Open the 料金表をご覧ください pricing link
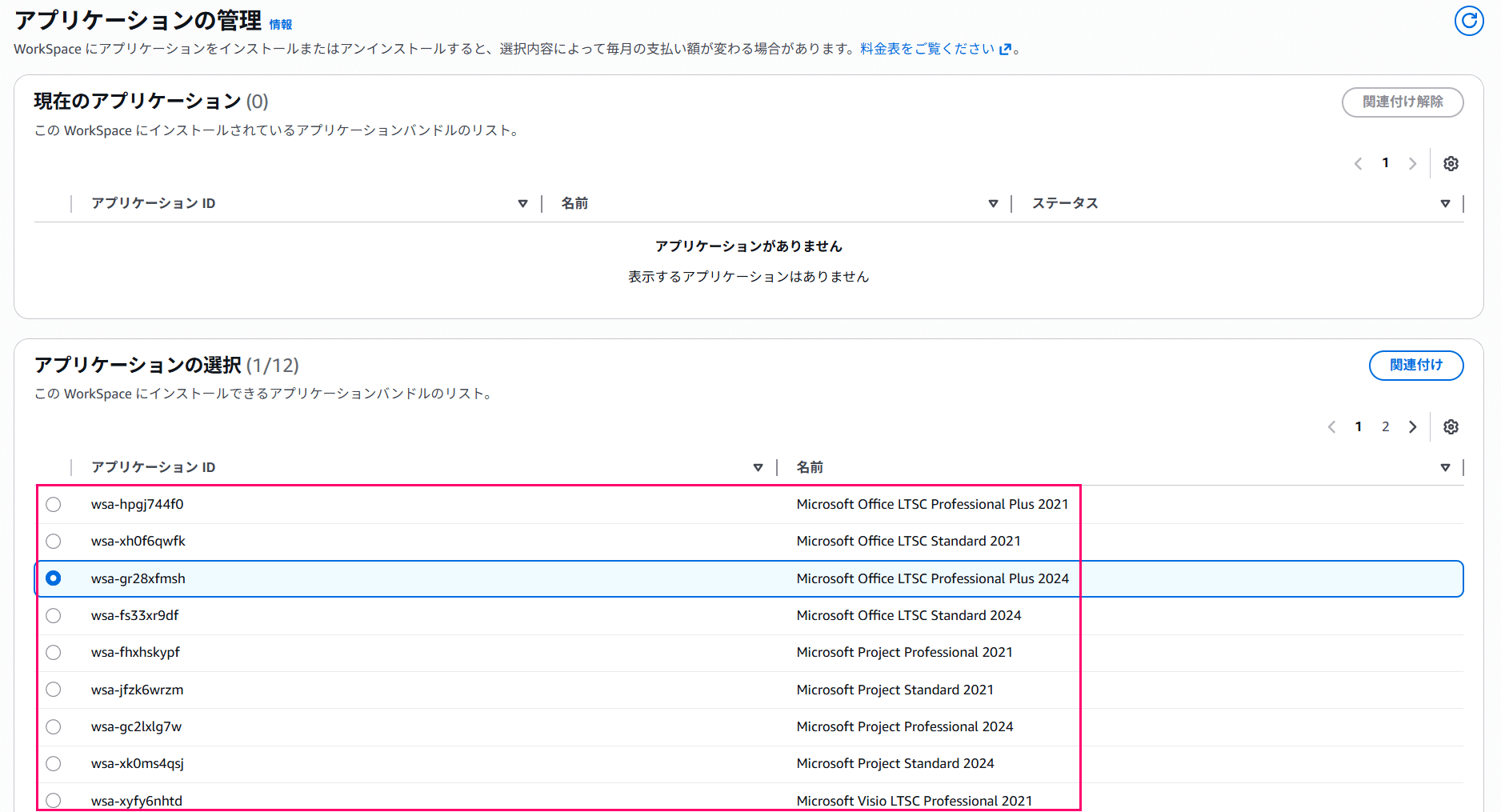The image size is (1501, 812). click(x=928, y=48)
